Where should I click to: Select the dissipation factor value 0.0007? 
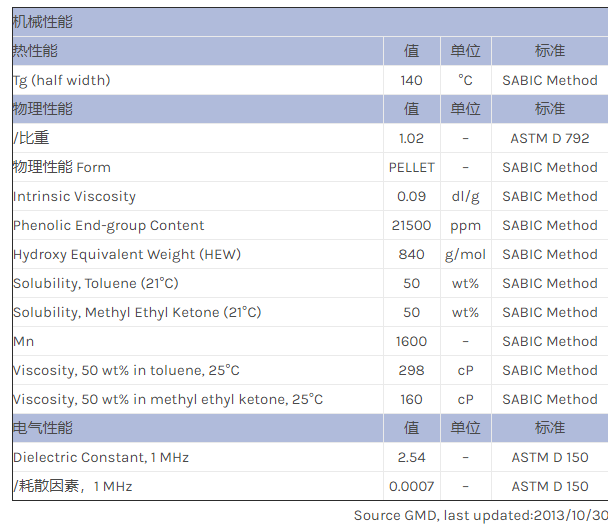pyautogui.click(x=411, y=486)
